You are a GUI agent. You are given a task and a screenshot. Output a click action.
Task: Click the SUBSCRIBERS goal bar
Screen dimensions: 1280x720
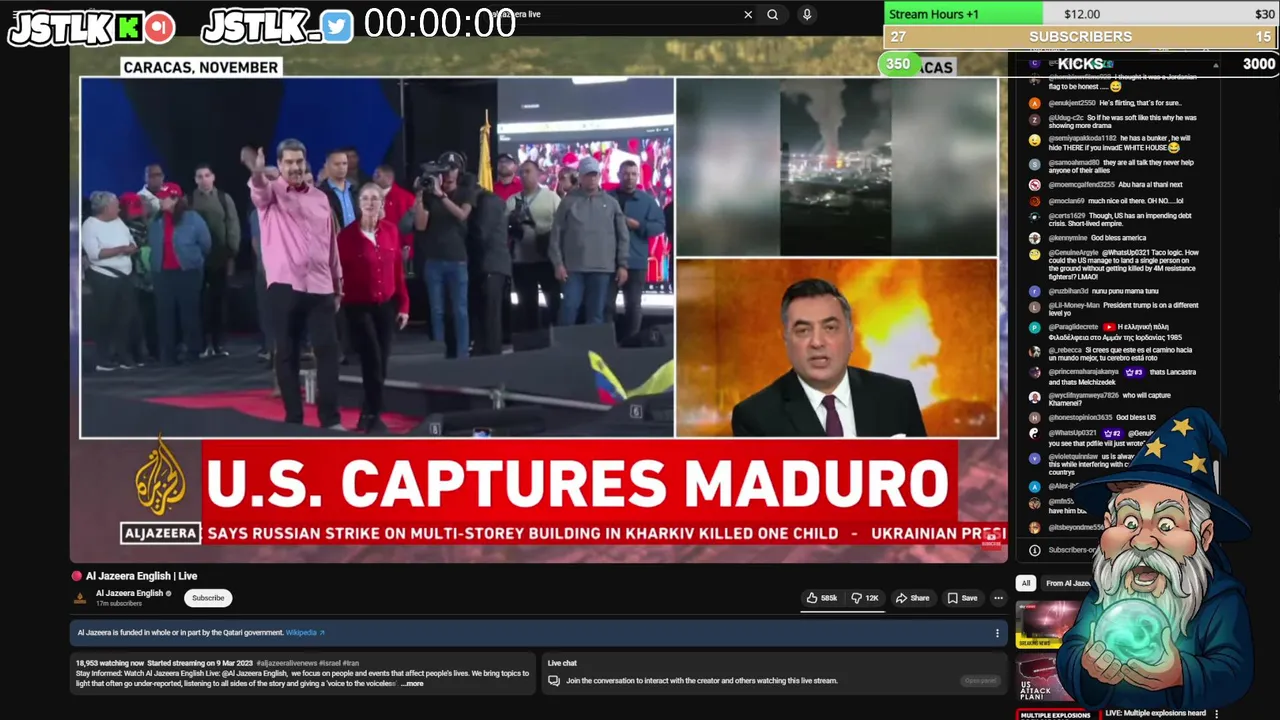1081,36
